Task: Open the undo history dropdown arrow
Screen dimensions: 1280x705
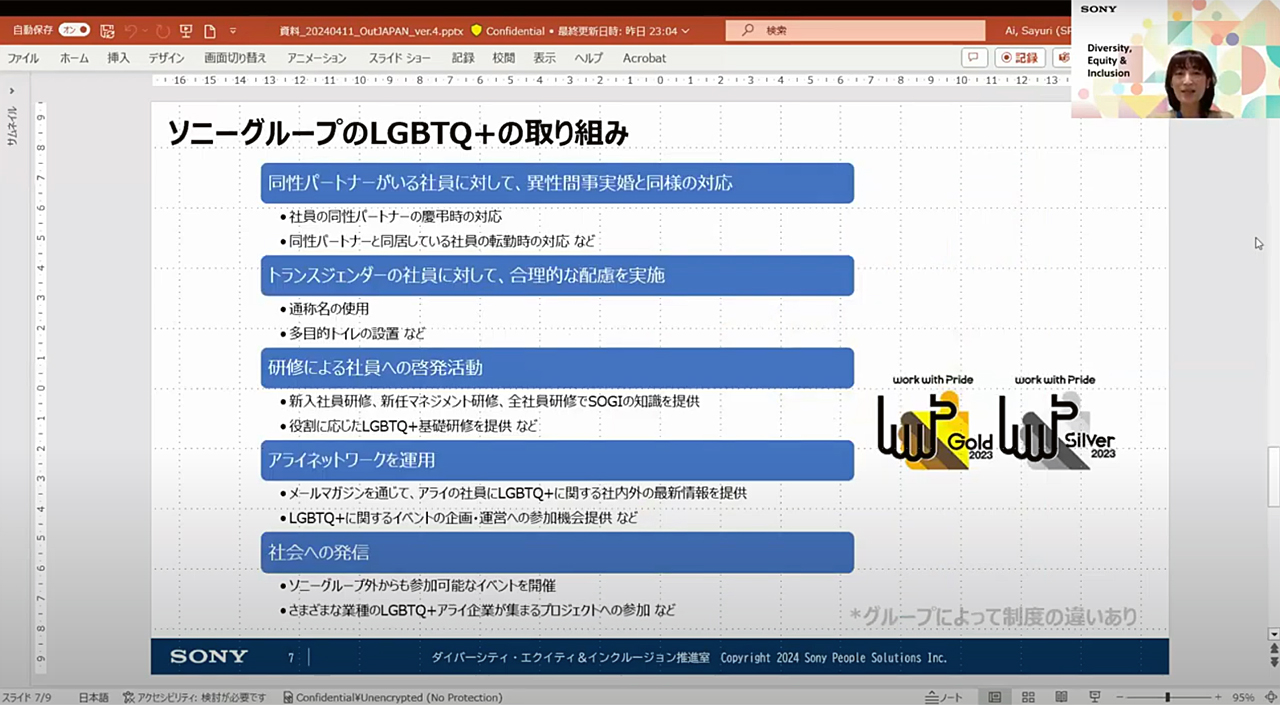Action: (146, 31)
